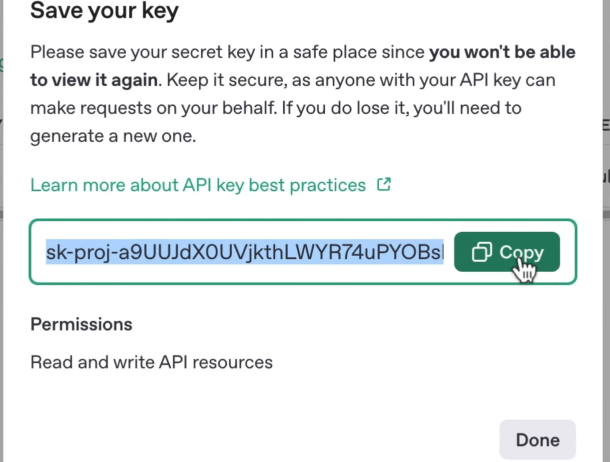Viewport: 610px width, 462px height.
Task: Open Learn more about API key best practices
Action: click(x=198, y=185)
